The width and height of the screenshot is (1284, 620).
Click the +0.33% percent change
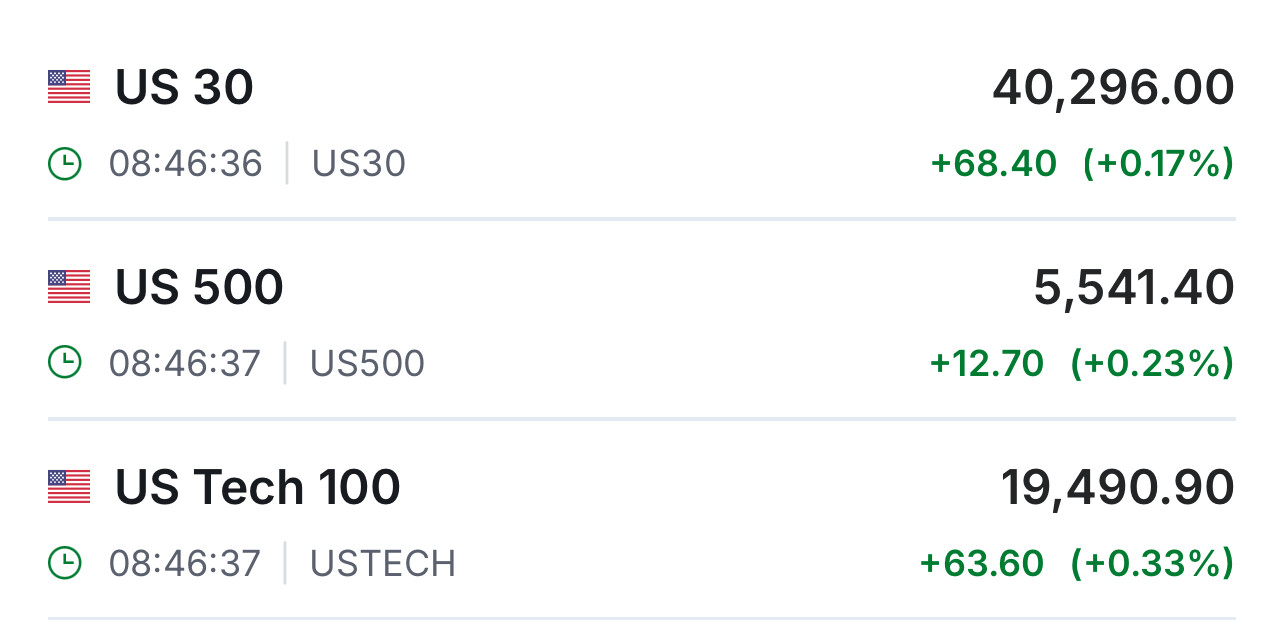(x=1152, y=563)
